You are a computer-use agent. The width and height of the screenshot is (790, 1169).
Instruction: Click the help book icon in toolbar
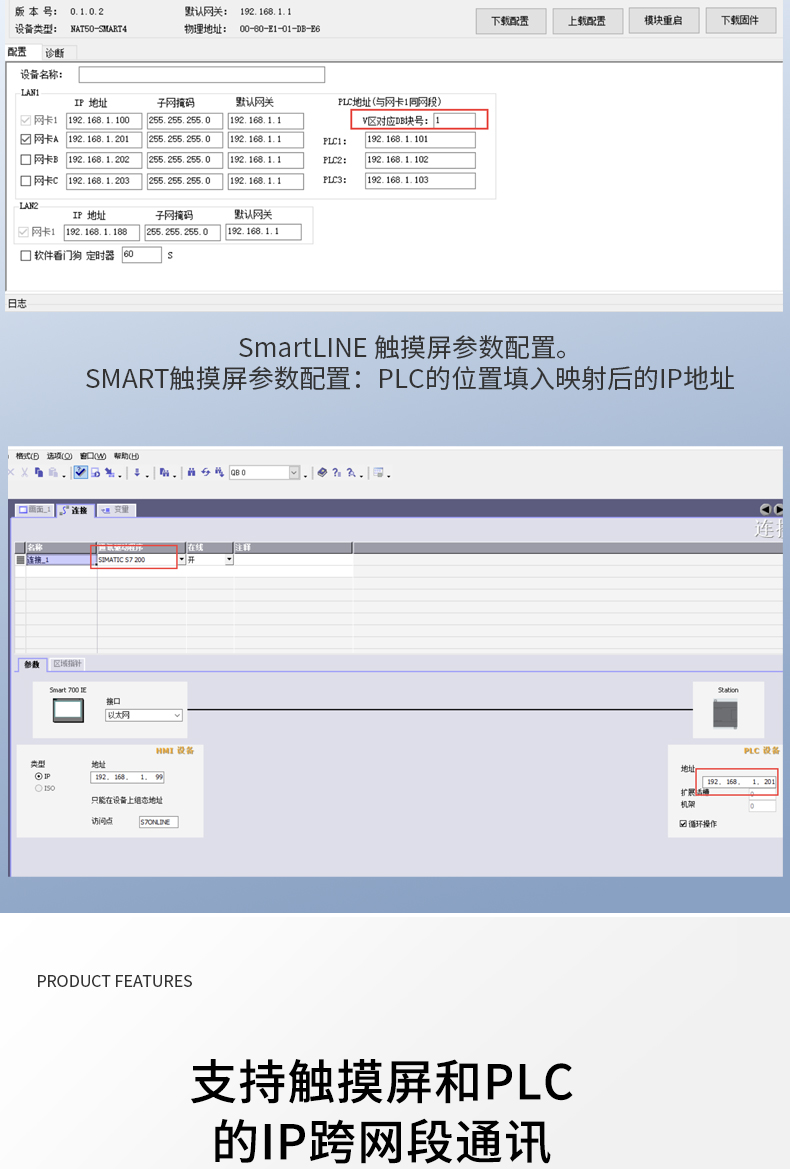coord(322,473)
